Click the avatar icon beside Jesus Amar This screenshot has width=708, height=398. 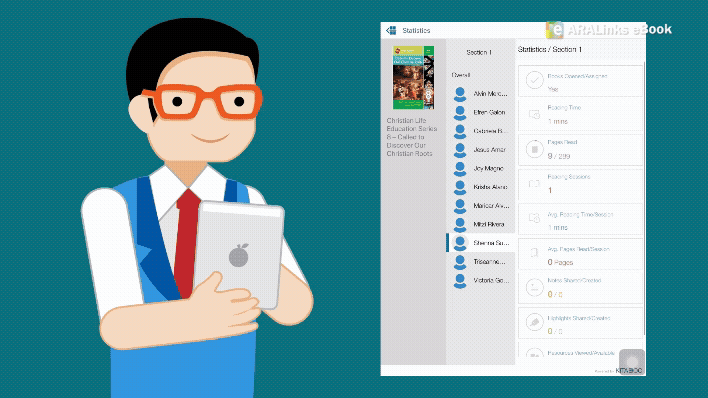460,150
